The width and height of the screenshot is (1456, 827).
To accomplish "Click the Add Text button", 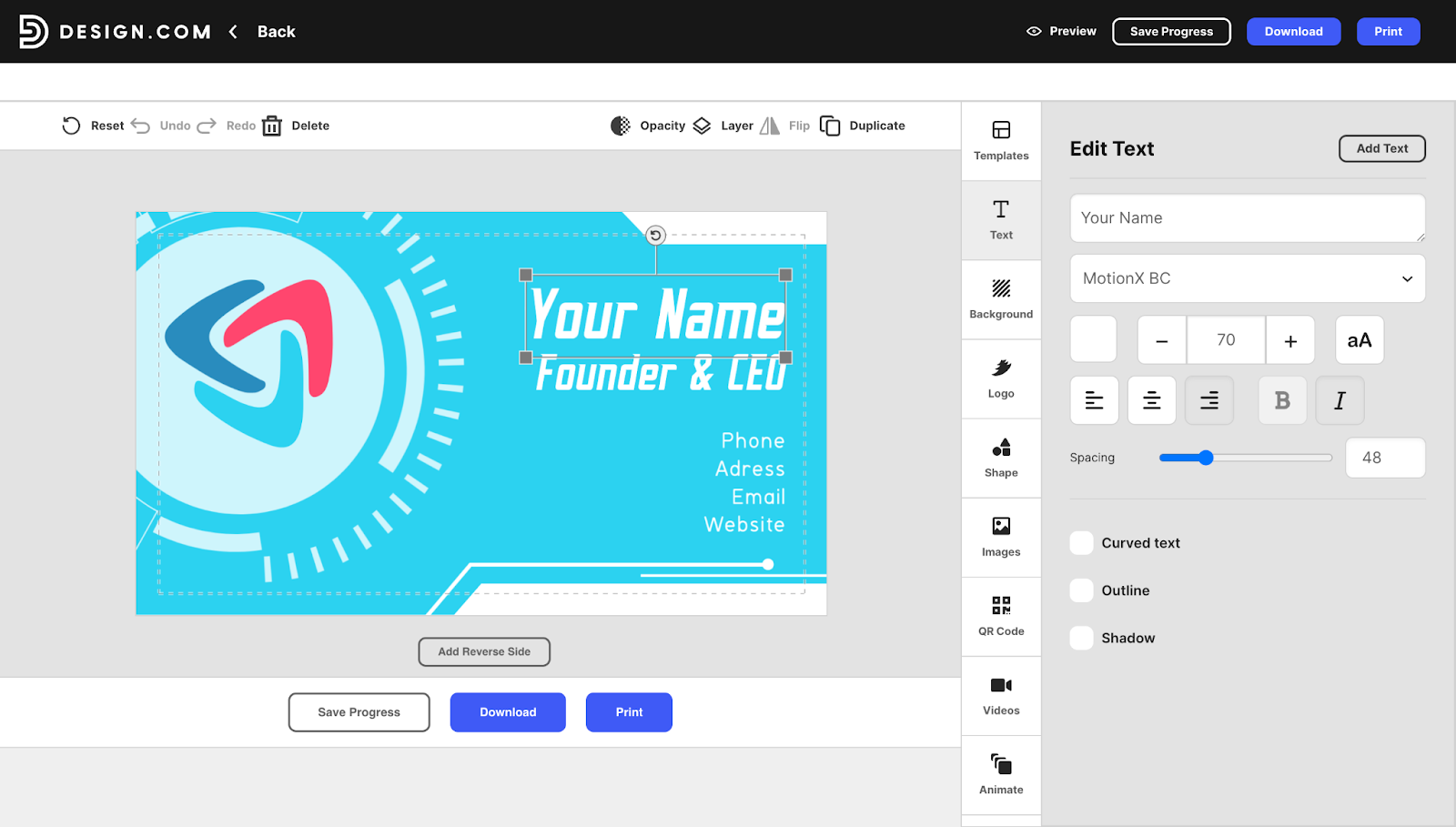I will 1381,148.
